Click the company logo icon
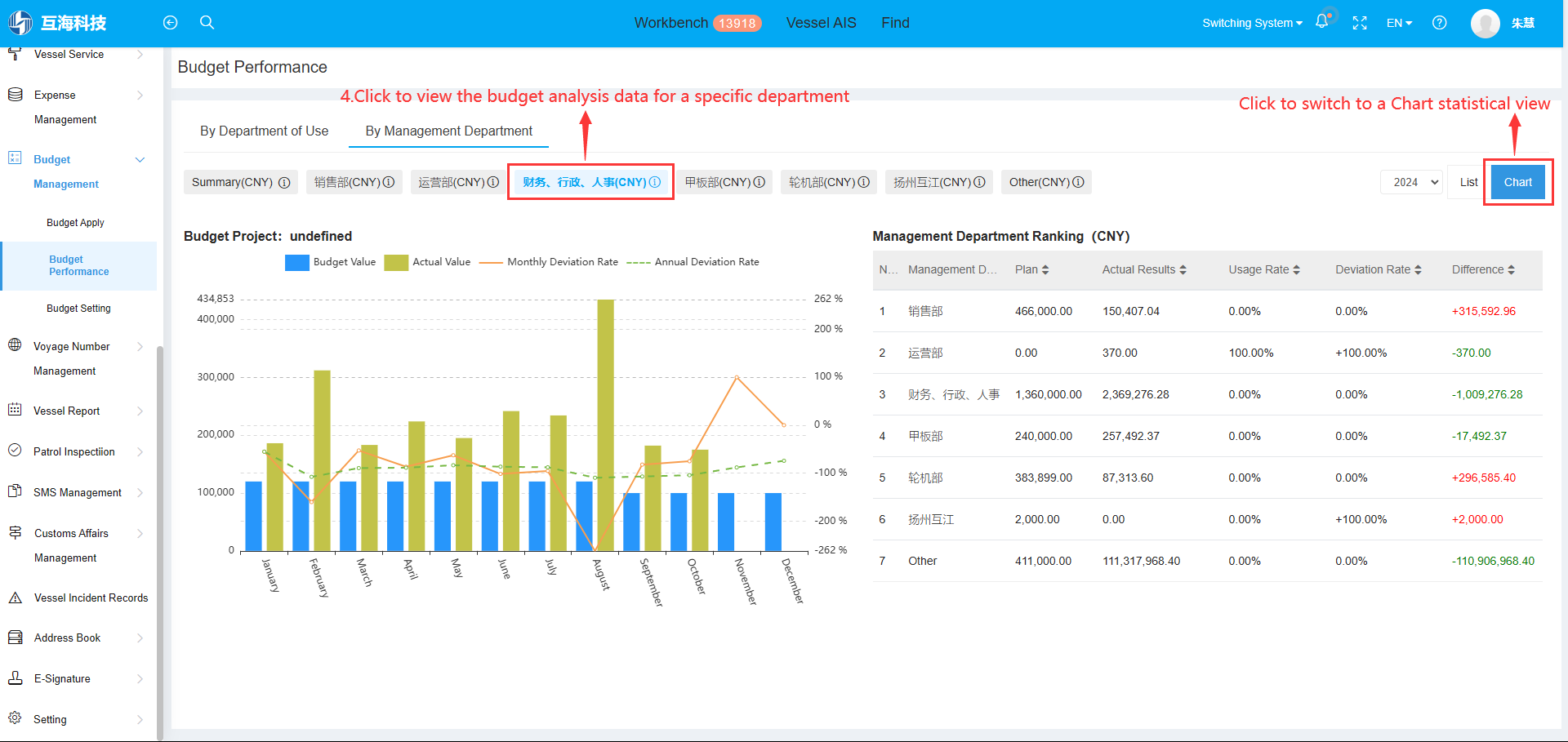 coord(20,23)
